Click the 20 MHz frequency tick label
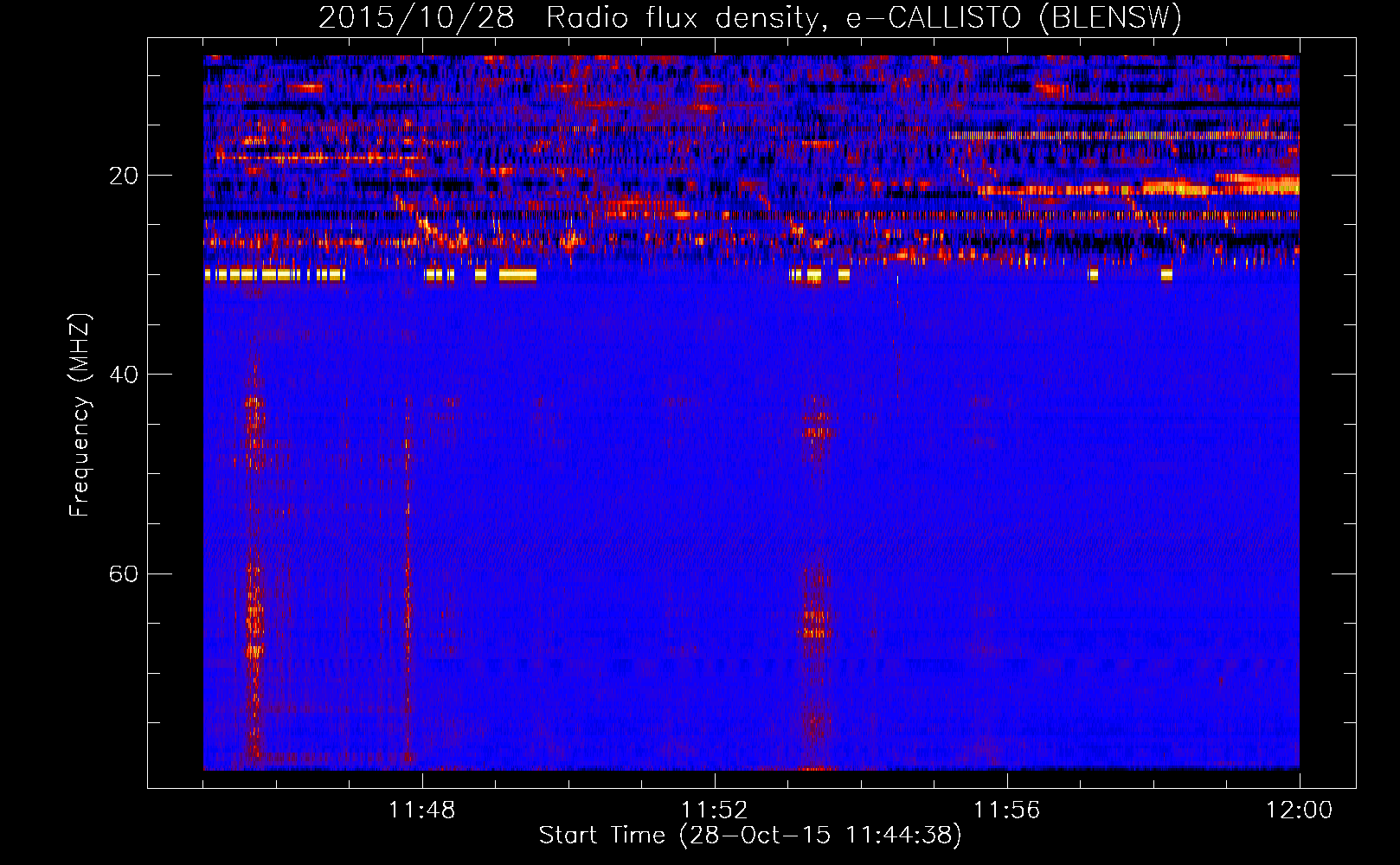This screenshot has width=1400, height=865. [x=124, y=176]
